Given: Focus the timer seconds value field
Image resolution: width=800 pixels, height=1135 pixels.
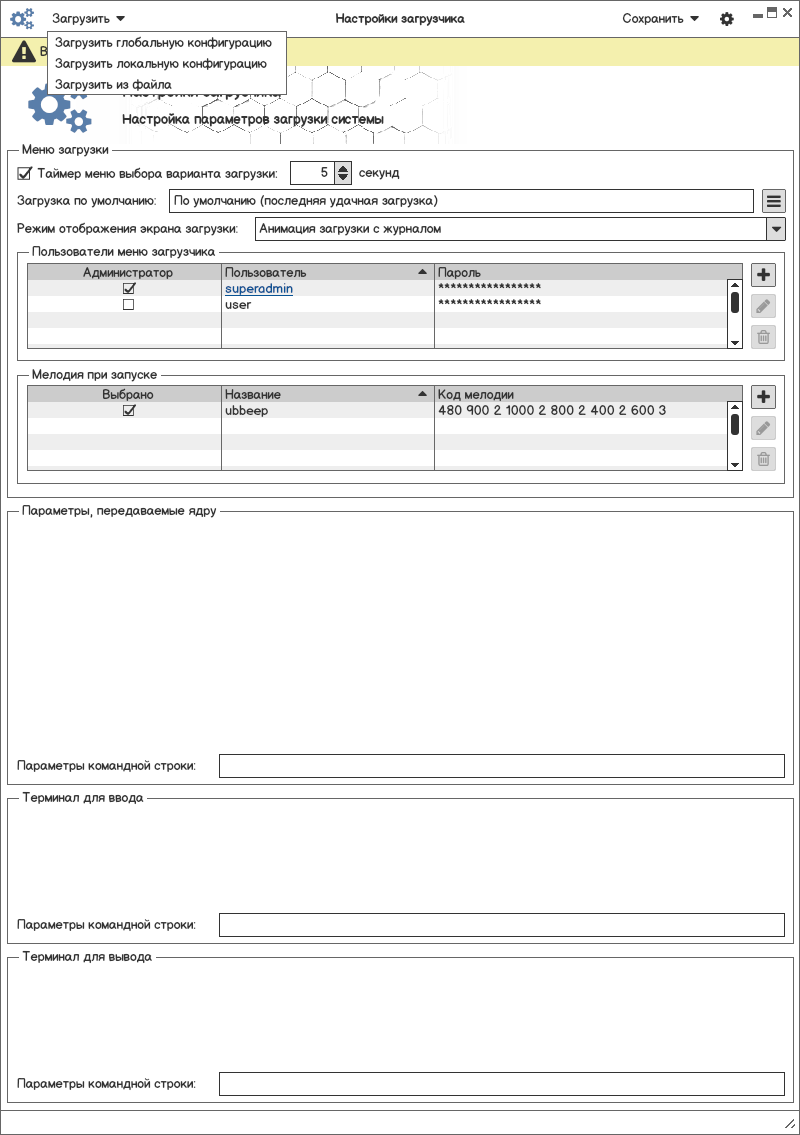Looking at the screenshot, I should tap(313, 173).
